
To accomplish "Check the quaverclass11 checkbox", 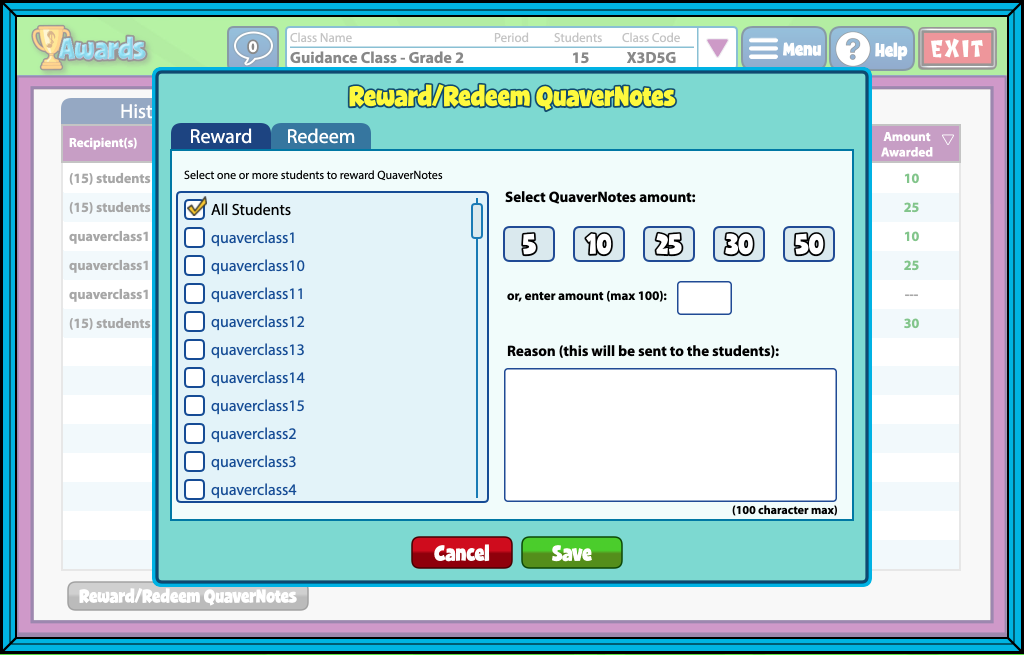I will tap(195, 294).
